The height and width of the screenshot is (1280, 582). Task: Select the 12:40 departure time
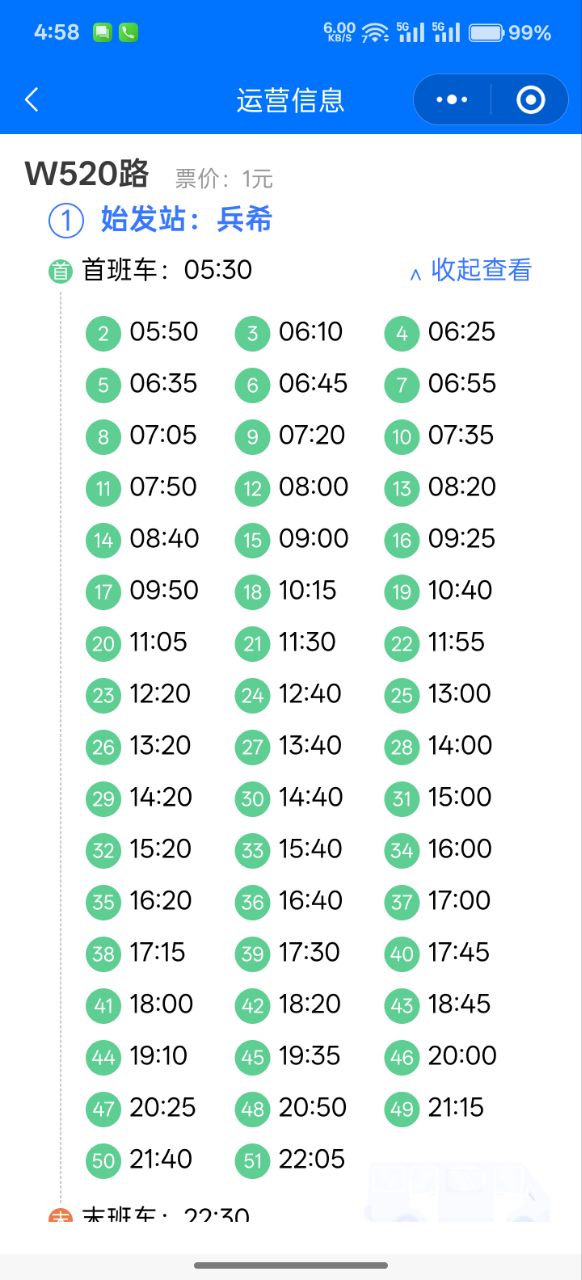(310, 694)
